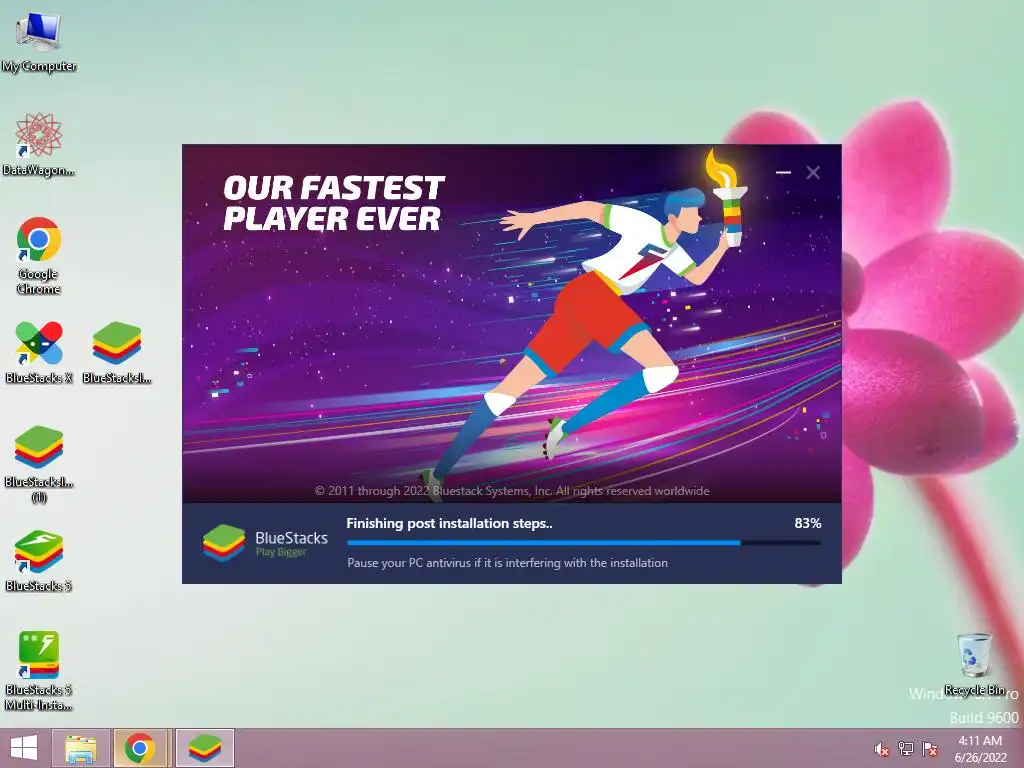Select the BlueStacksI... installer icon beside BlueStacks X
This screenshot has width=1024, height=768.
click(x=117, y=353)
